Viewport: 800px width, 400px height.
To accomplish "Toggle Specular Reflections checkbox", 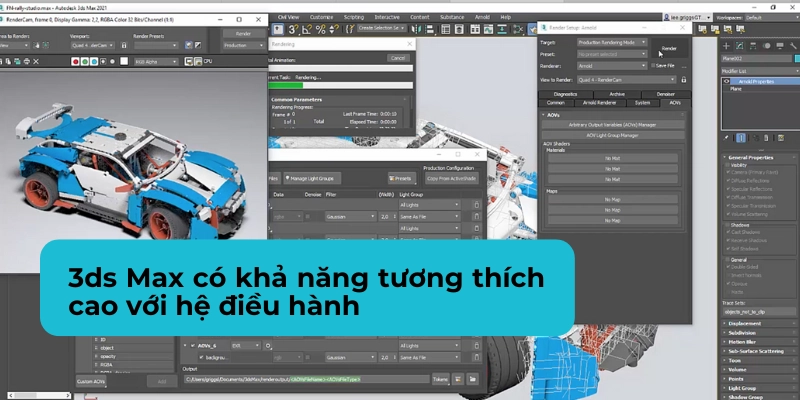I will (x=728, y=189).
